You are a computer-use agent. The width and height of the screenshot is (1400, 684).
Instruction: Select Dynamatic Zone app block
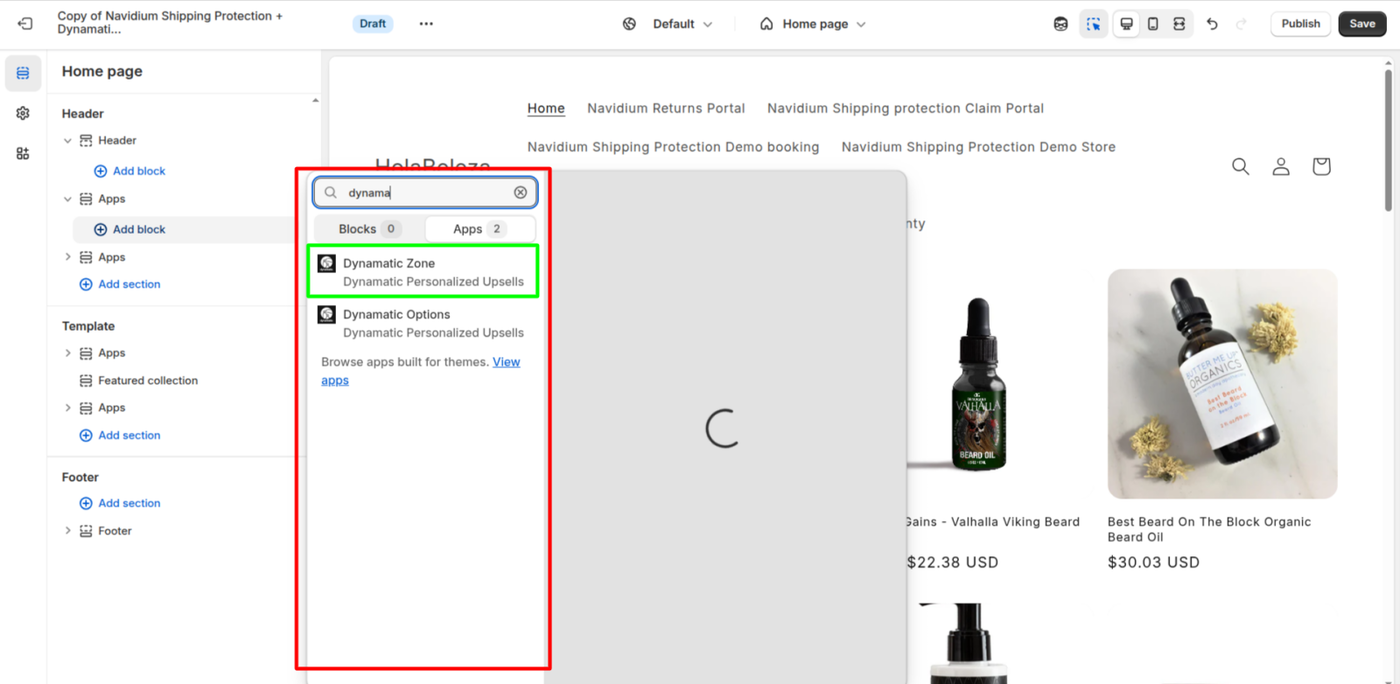(x=423, y=272)
